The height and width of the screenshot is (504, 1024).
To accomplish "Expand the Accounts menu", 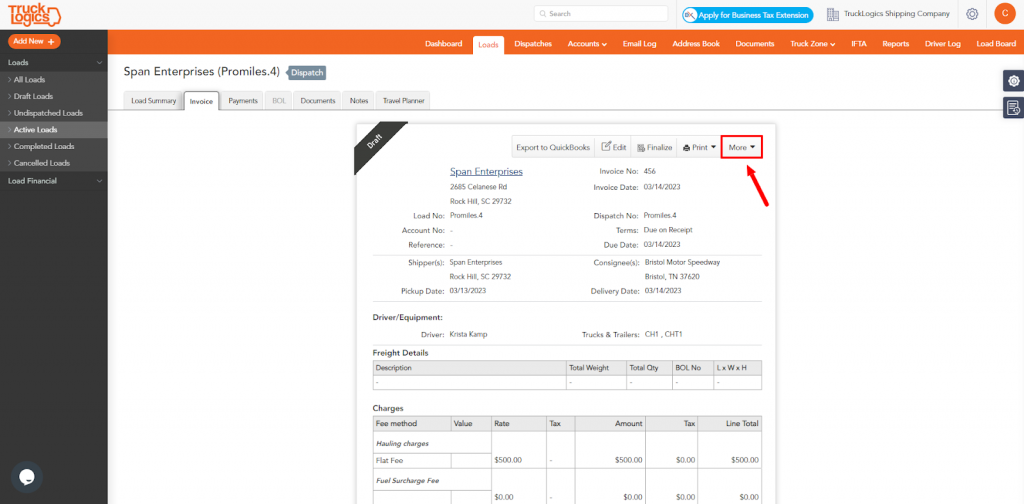I will pyautogui.click(x=586, y=44).
